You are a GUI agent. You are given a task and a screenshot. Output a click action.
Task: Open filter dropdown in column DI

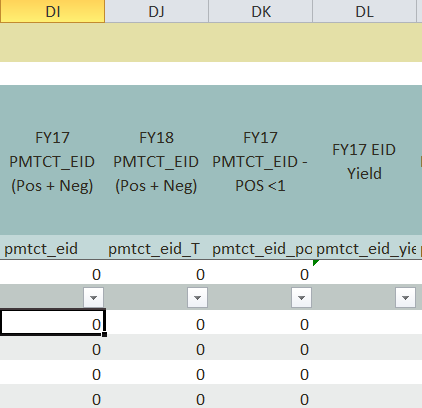pos(94,297)
